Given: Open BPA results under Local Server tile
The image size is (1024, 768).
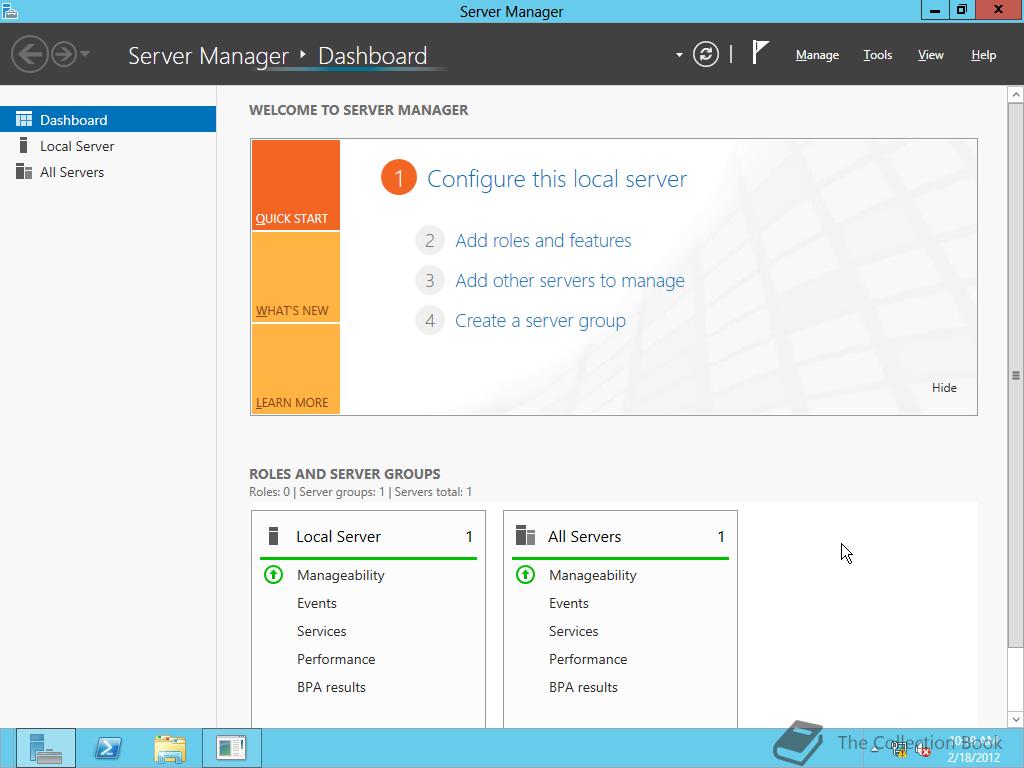Looking at the screenshot, I should tap(331, 688).
